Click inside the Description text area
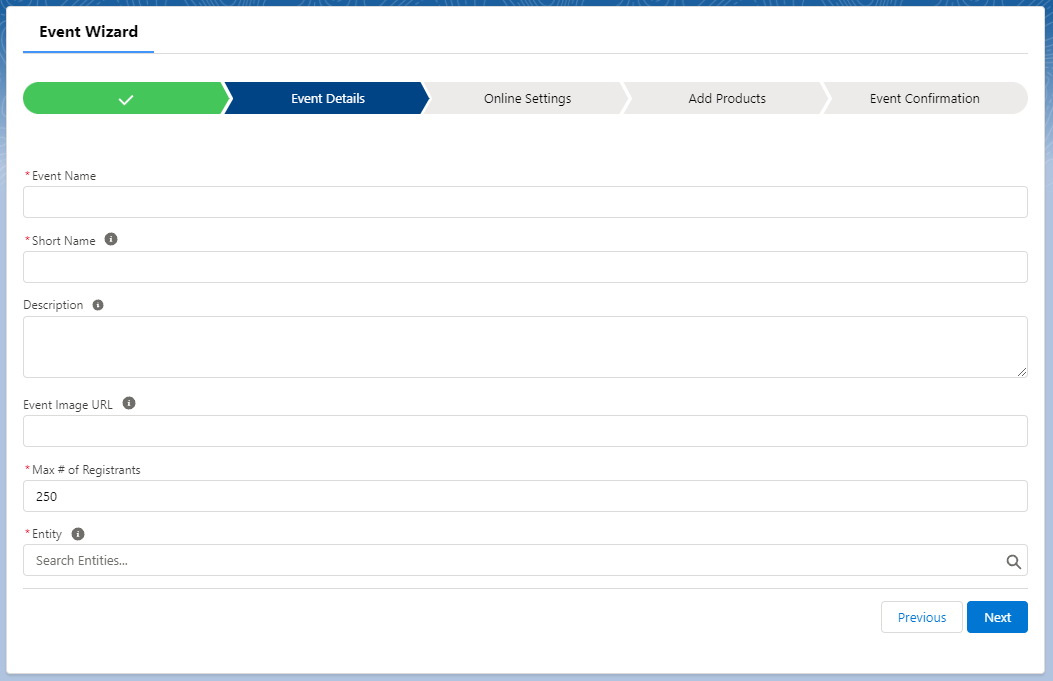 (525, 347)
